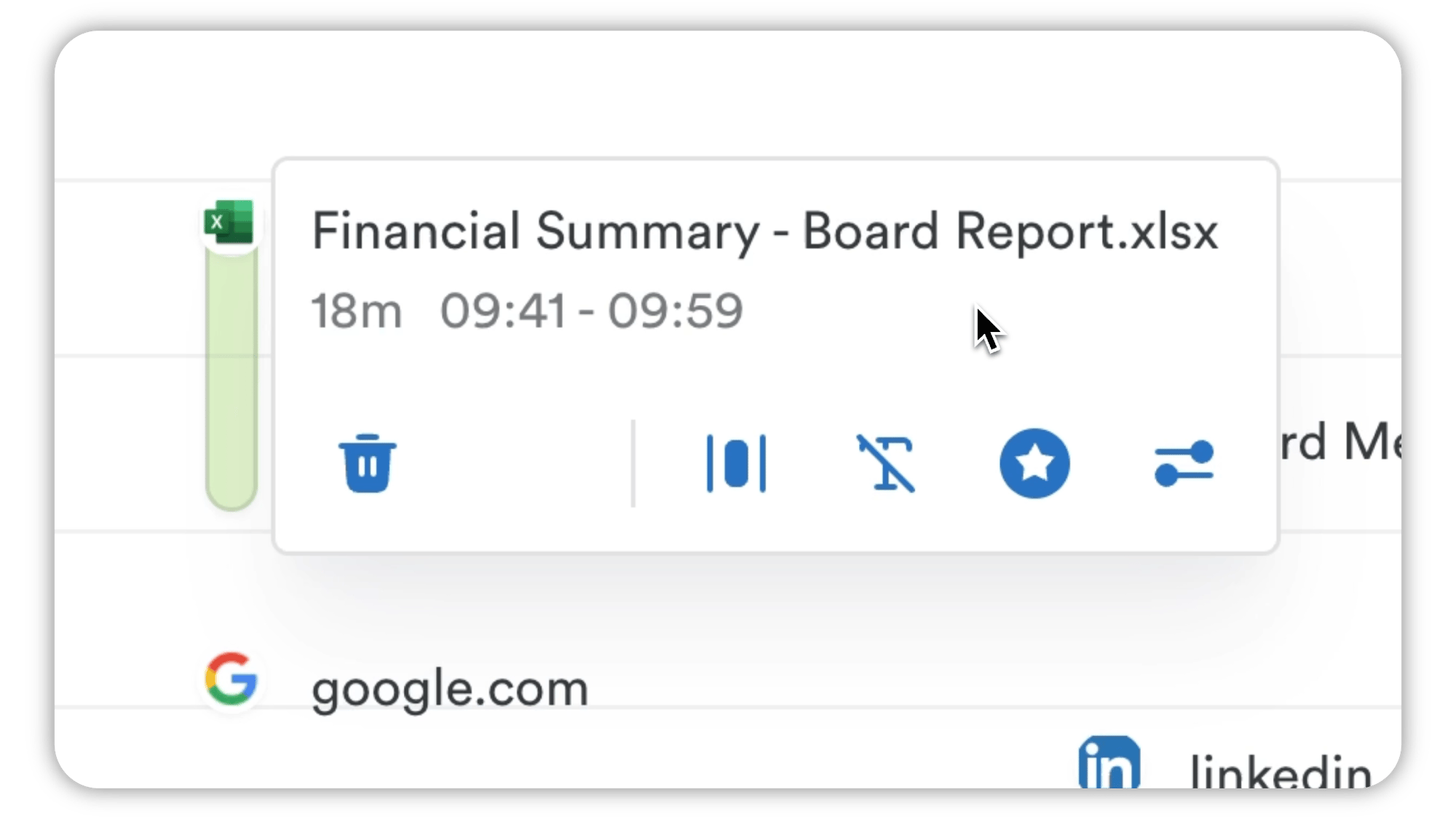Click the 18m duration label

coord(357,311)
